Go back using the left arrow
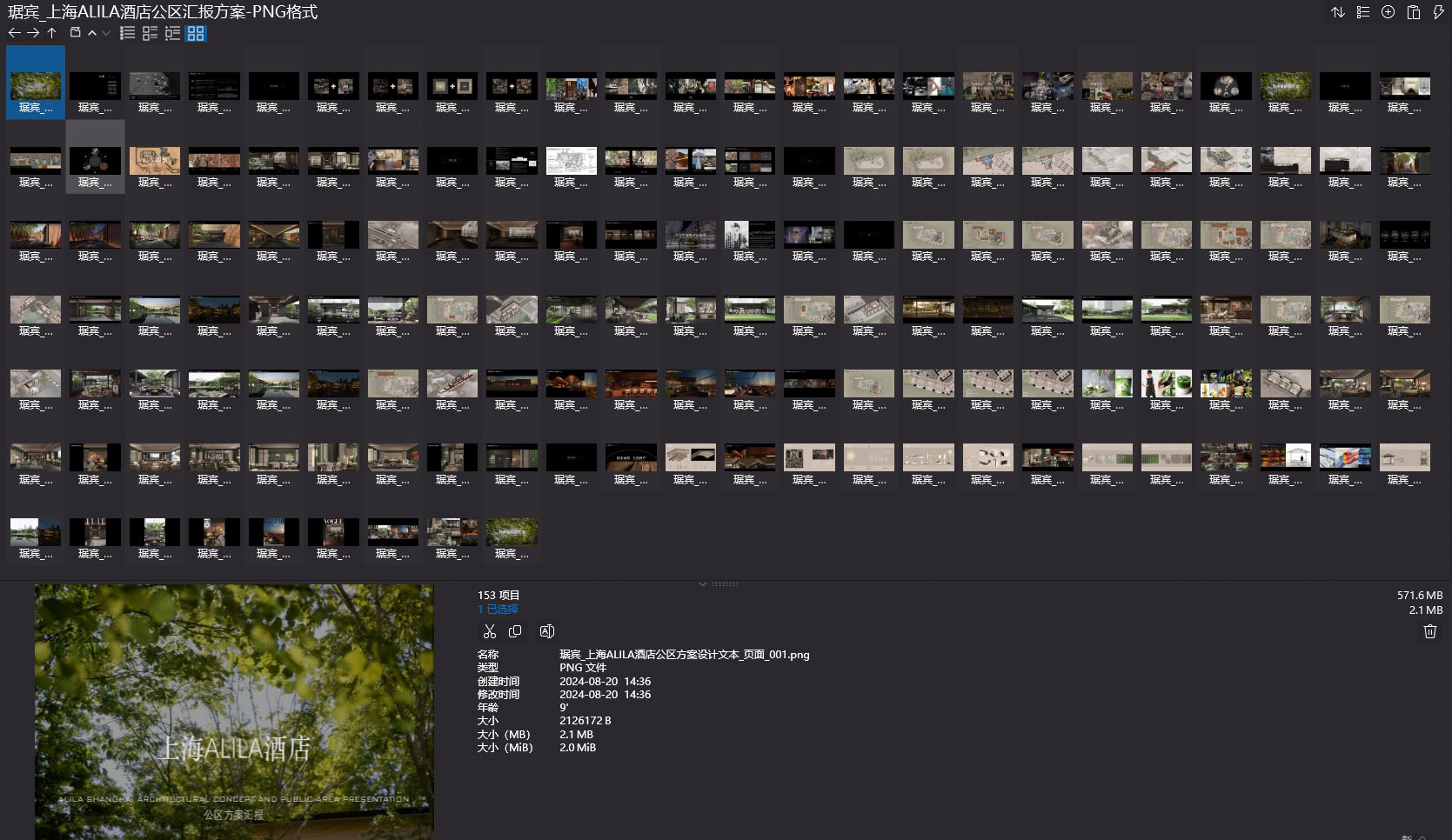Screen dimensions: 1452x840 [14, 33]
